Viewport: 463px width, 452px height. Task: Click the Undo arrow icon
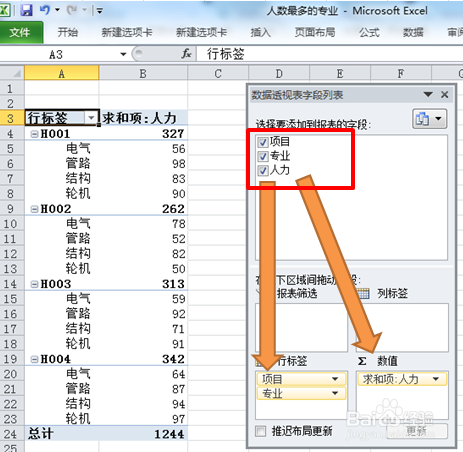point(45,10)
